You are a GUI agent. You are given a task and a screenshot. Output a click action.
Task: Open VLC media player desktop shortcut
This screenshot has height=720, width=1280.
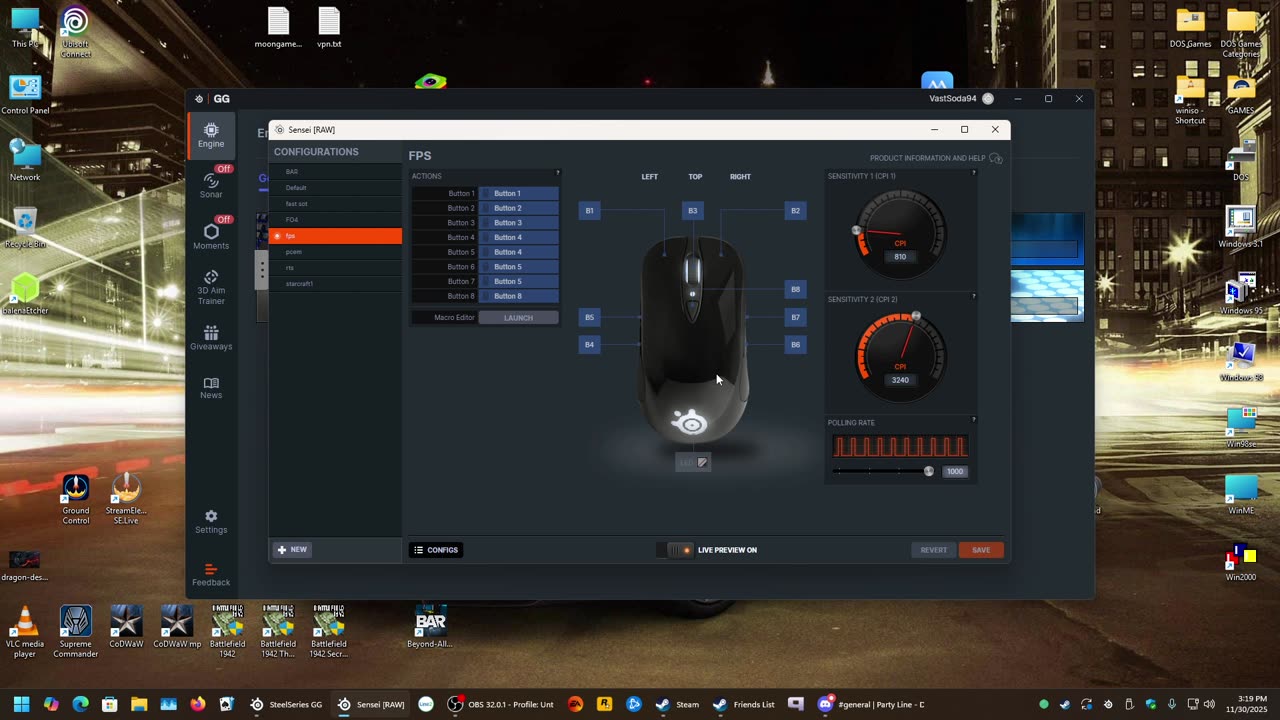[x=25, y=630]
